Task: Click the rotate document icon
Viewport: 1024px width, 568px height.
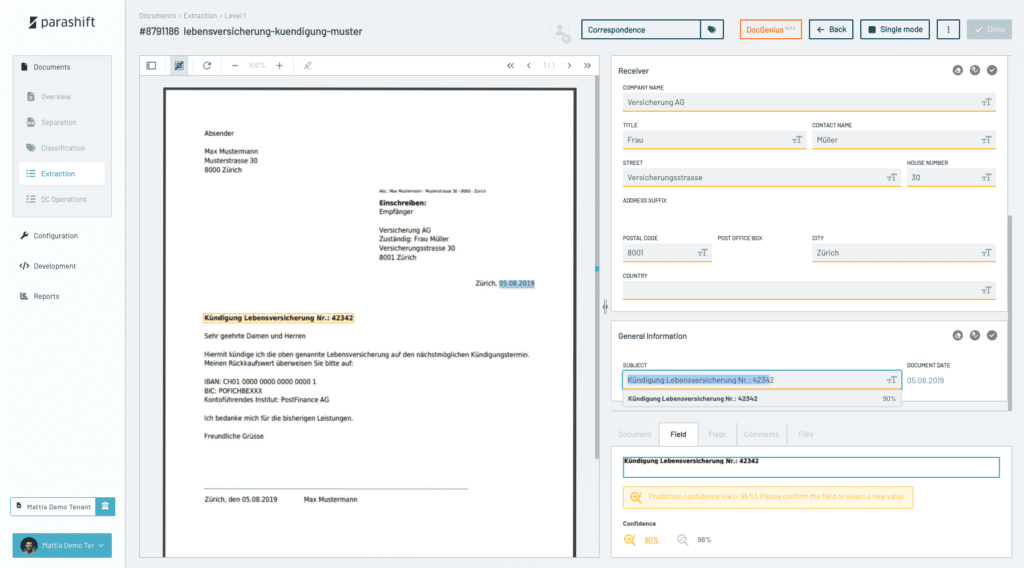Action: coord(207,65)
